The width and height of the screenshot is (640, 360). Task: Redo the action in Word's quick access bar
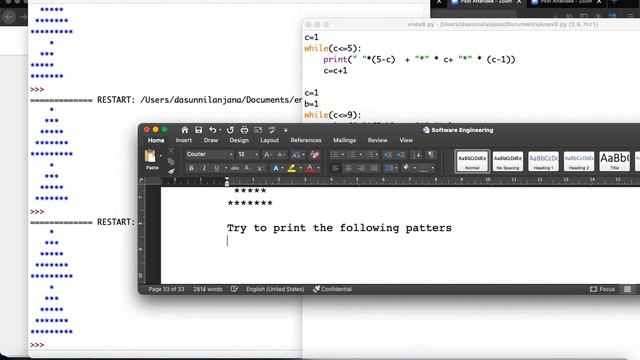pyautogui.click(x=230, y=130)
